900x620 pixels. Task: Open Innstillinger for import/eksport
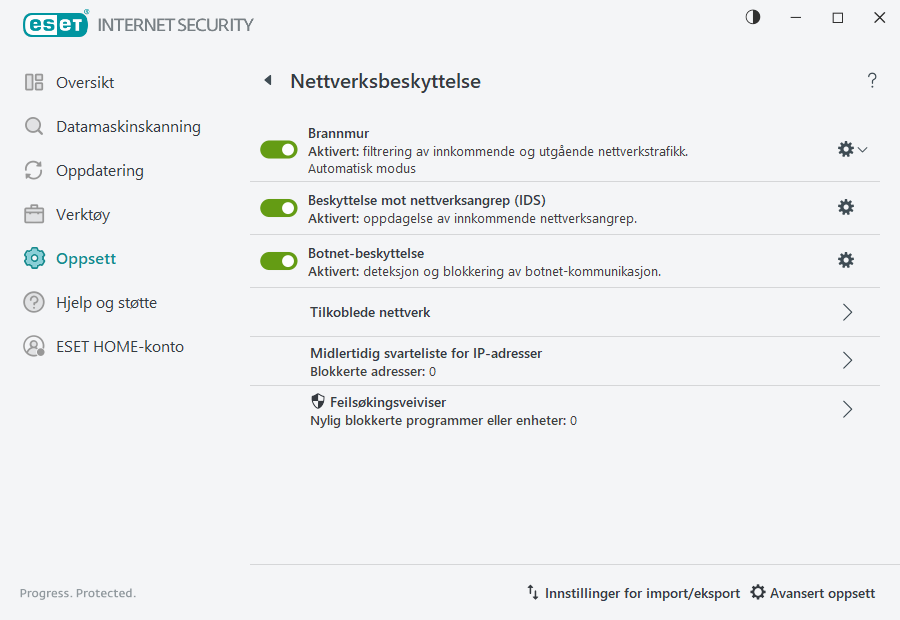click(x=633, y=592)
